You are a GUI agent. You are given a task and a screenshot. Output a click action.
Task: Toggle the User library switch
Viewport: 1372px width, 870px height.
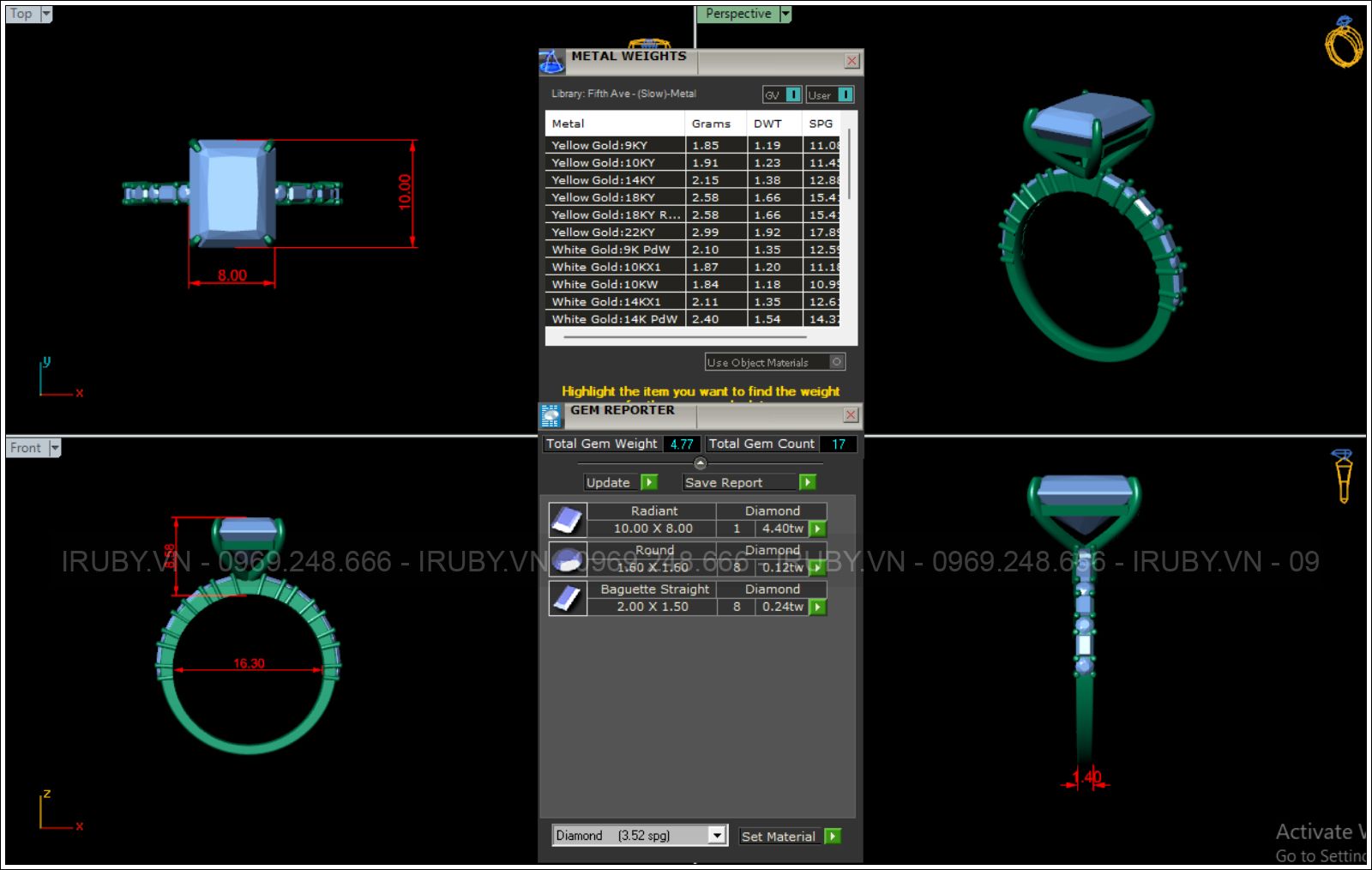(845, 95)
